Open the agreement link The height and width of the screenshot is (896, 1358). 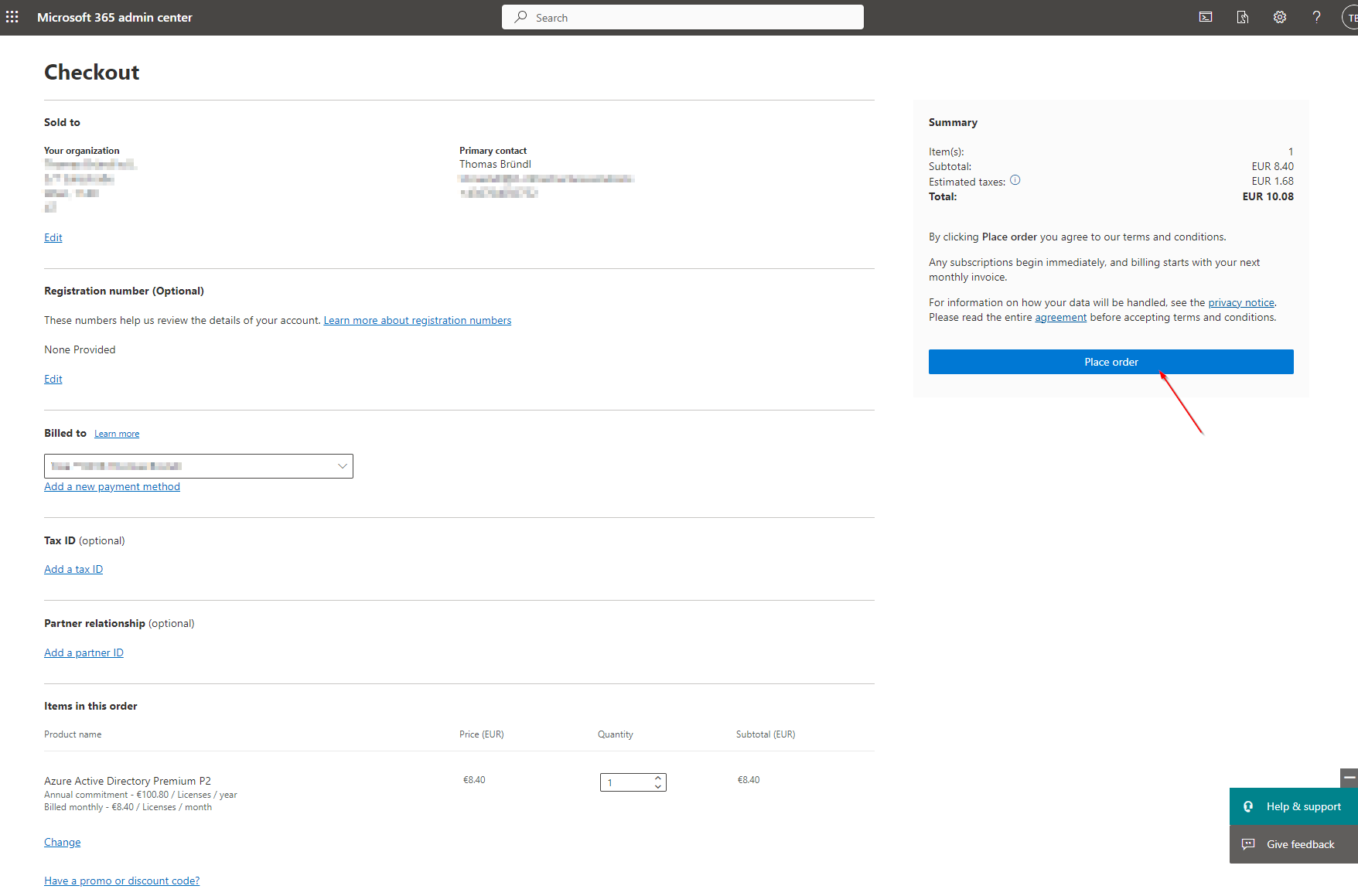point(1061,317)
